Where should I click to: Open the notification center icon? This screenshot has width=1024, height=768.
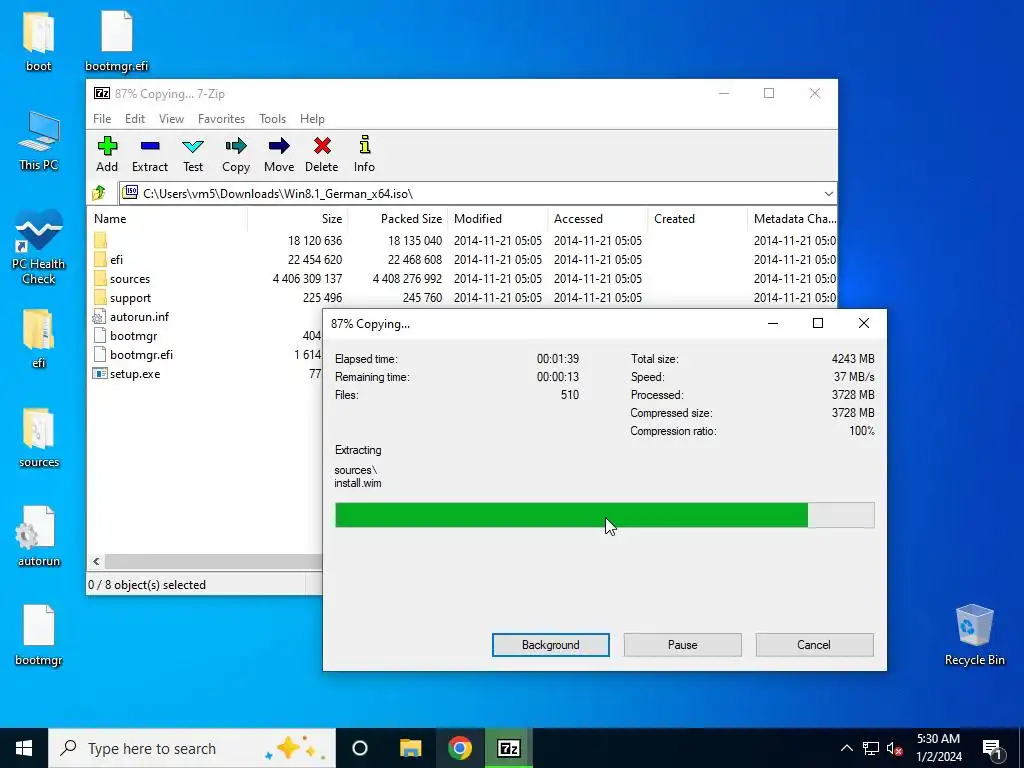click(992, 748)
